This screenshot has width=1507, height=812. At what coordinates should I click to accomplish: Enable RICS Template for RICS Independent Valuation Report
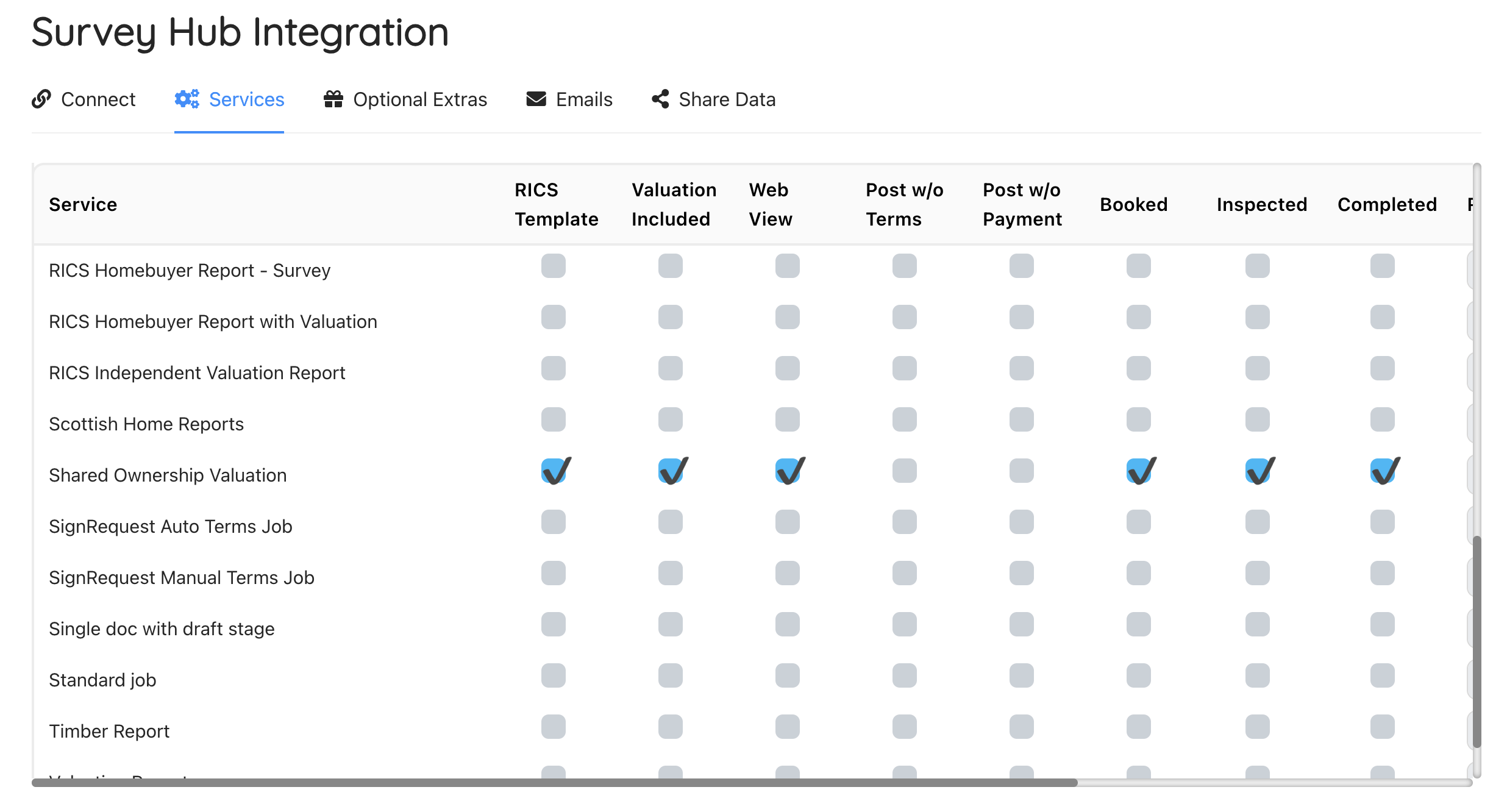[x=554, y=368]
